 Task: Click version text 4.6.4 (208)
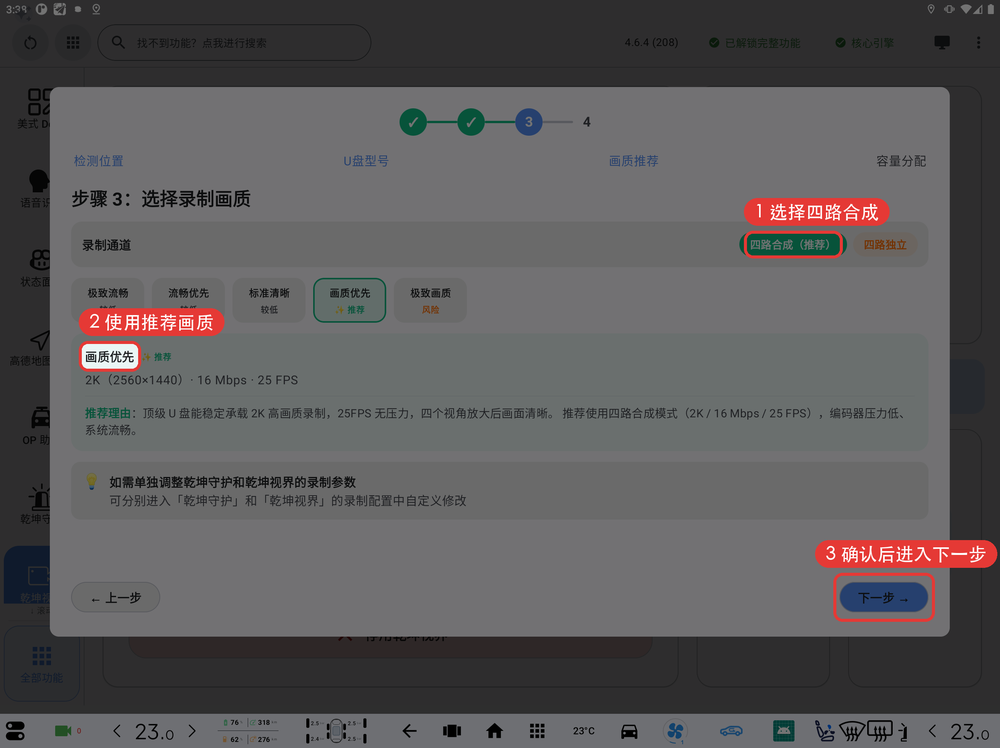tap(651, 43)
